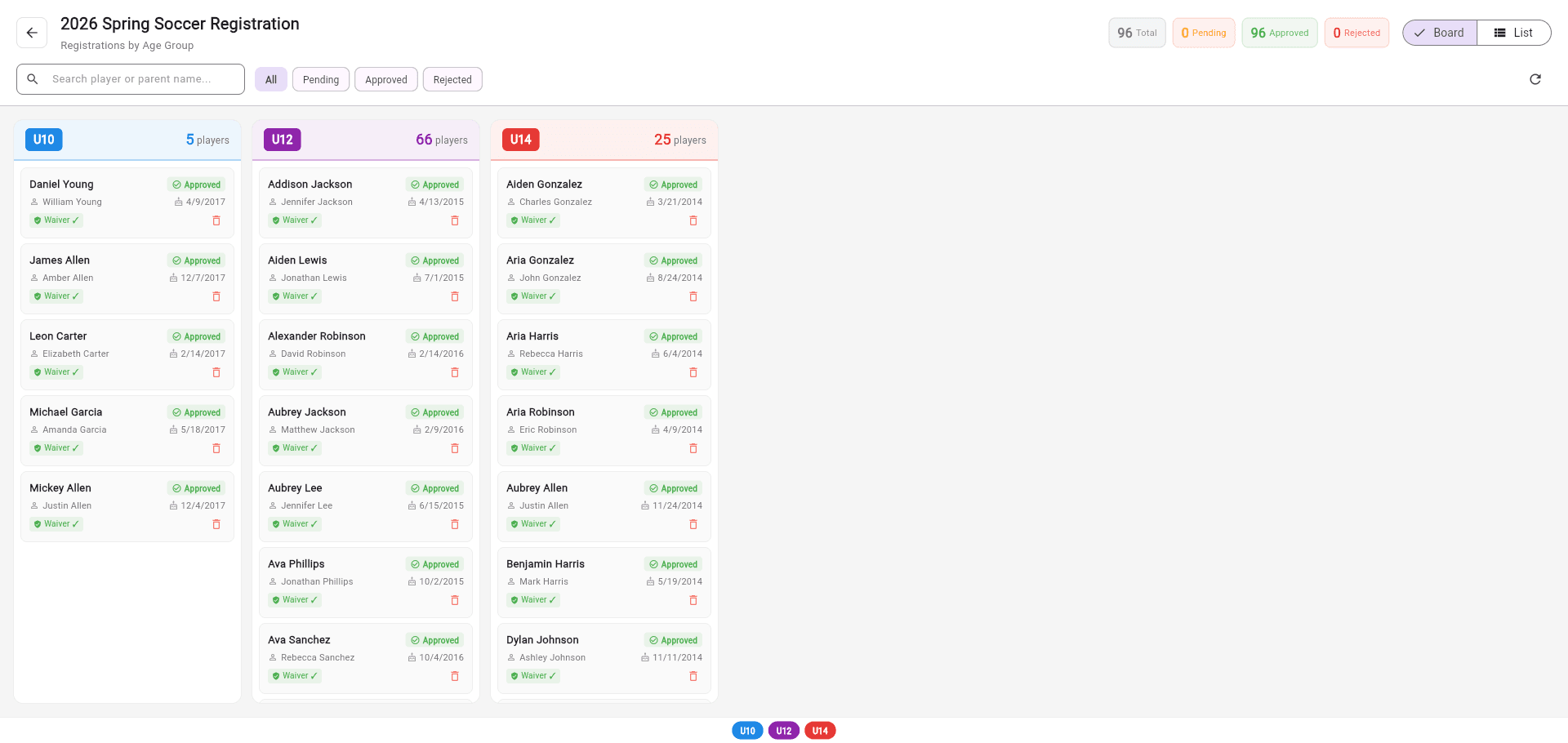Select Aubrey Allen's player name in U14

pyautogui.click(x=537, y=488)
